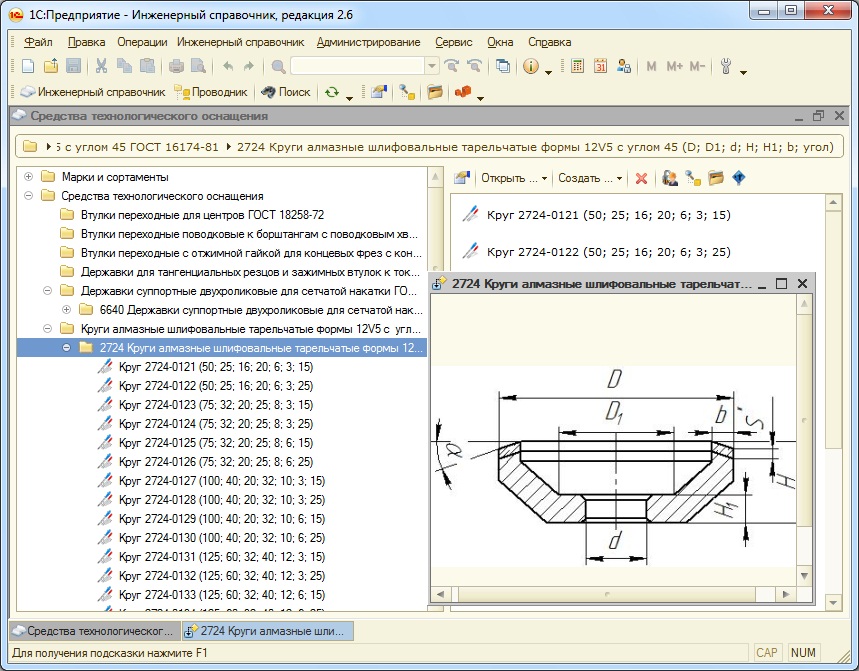Switch to 2724 Круги алмазные шли... window tab

[x=268, y=631]
